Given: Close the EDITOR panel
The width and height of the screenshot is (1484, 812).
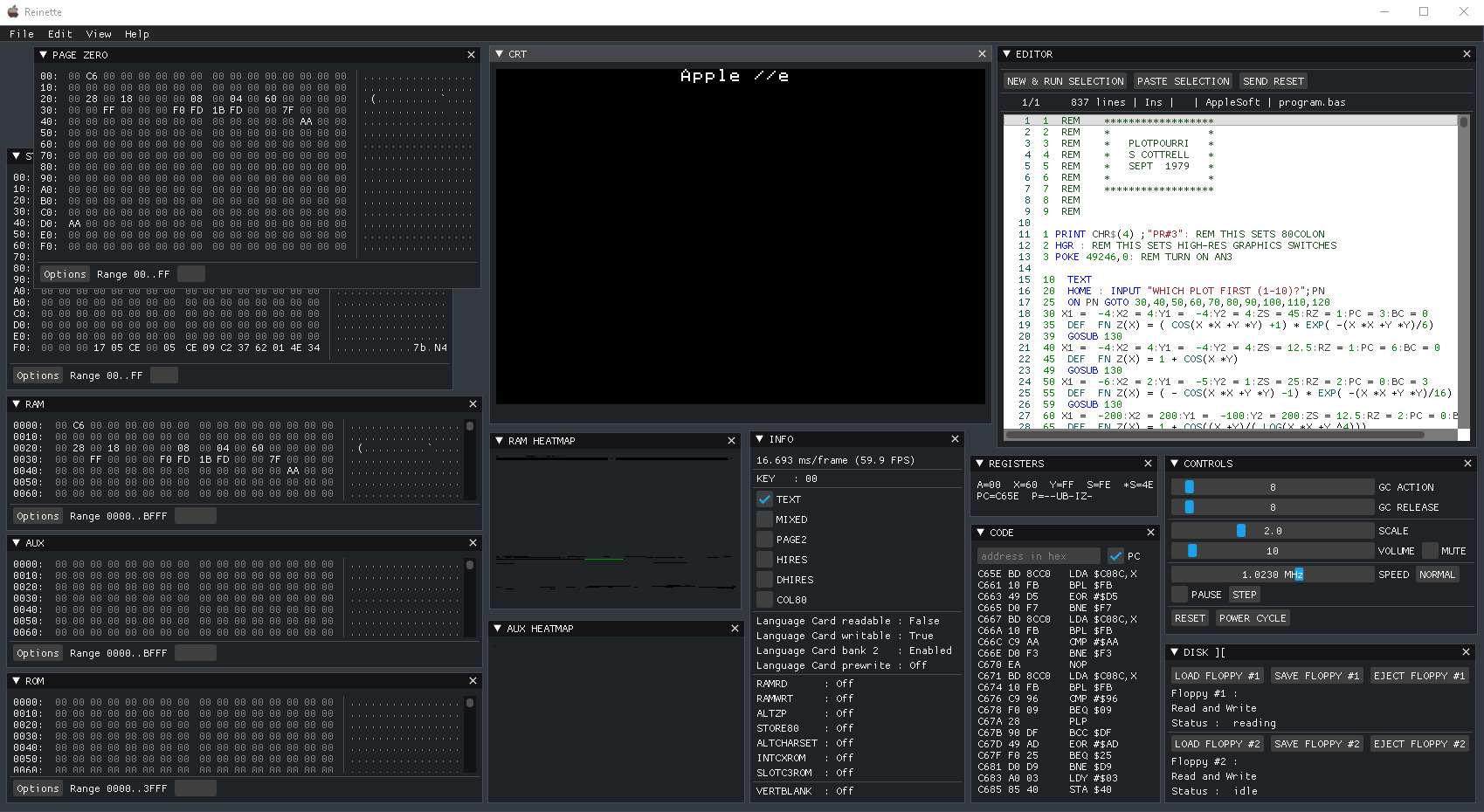Looking at the screenshot, I should coord(1467,54).
